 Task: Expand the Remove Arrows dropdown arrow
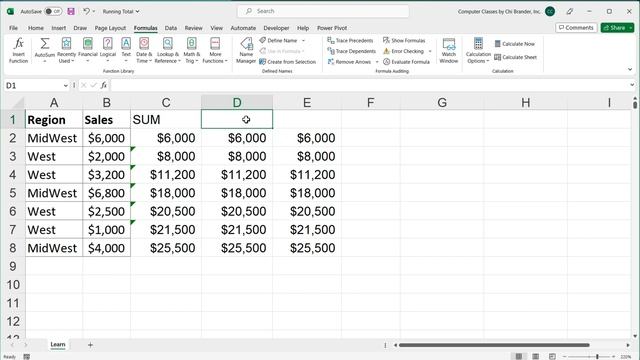377,62
